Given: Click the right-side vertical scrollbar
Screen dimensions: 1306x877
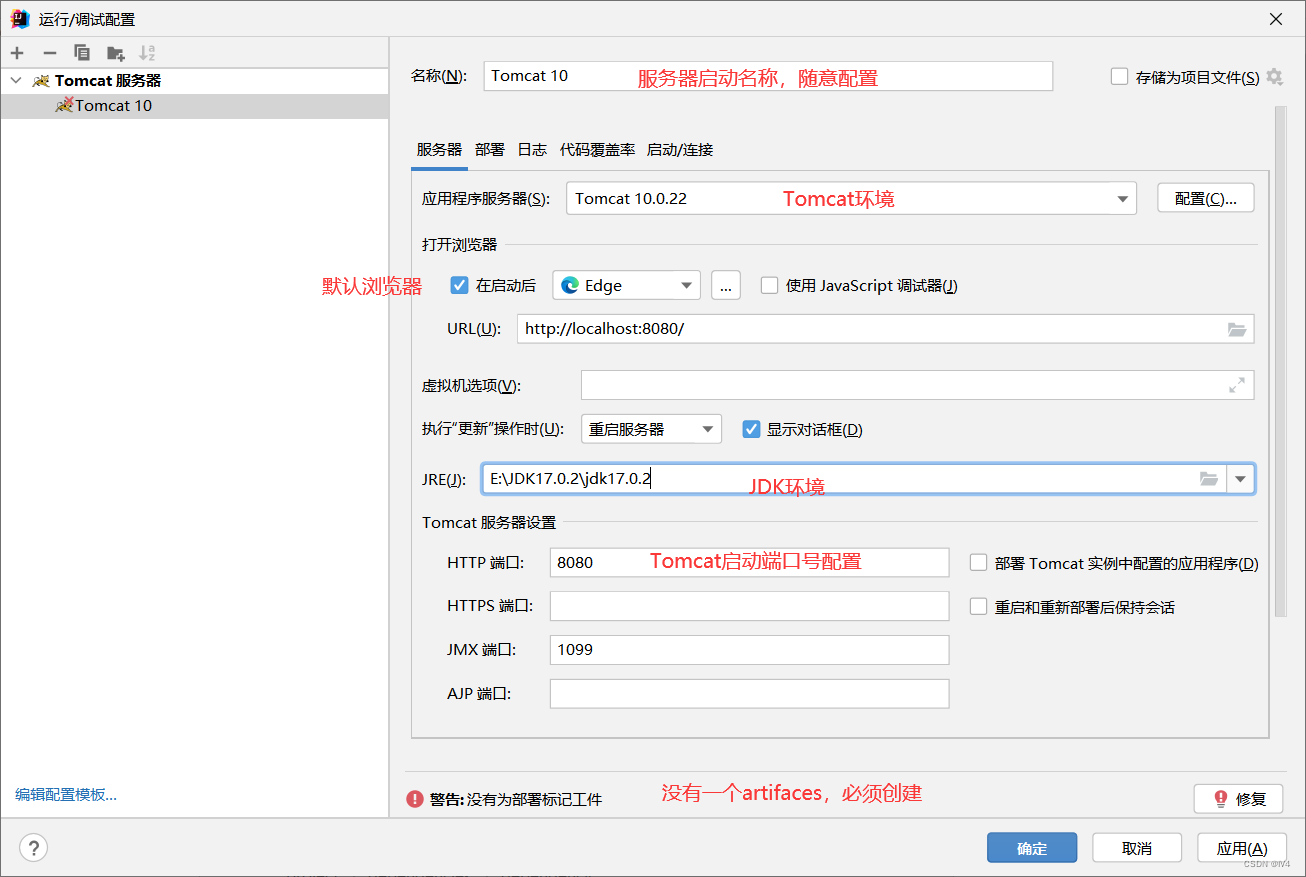Looking at the screenshot, I should pyautogui.click(x=1279, y=361).
